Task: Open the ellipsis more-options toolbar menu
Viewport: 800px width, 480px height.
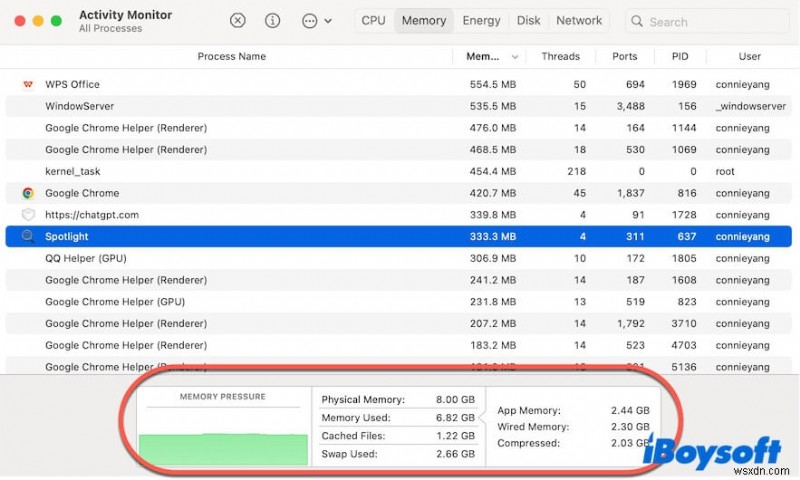Action: pyautogui.click(x=316, y=21)
